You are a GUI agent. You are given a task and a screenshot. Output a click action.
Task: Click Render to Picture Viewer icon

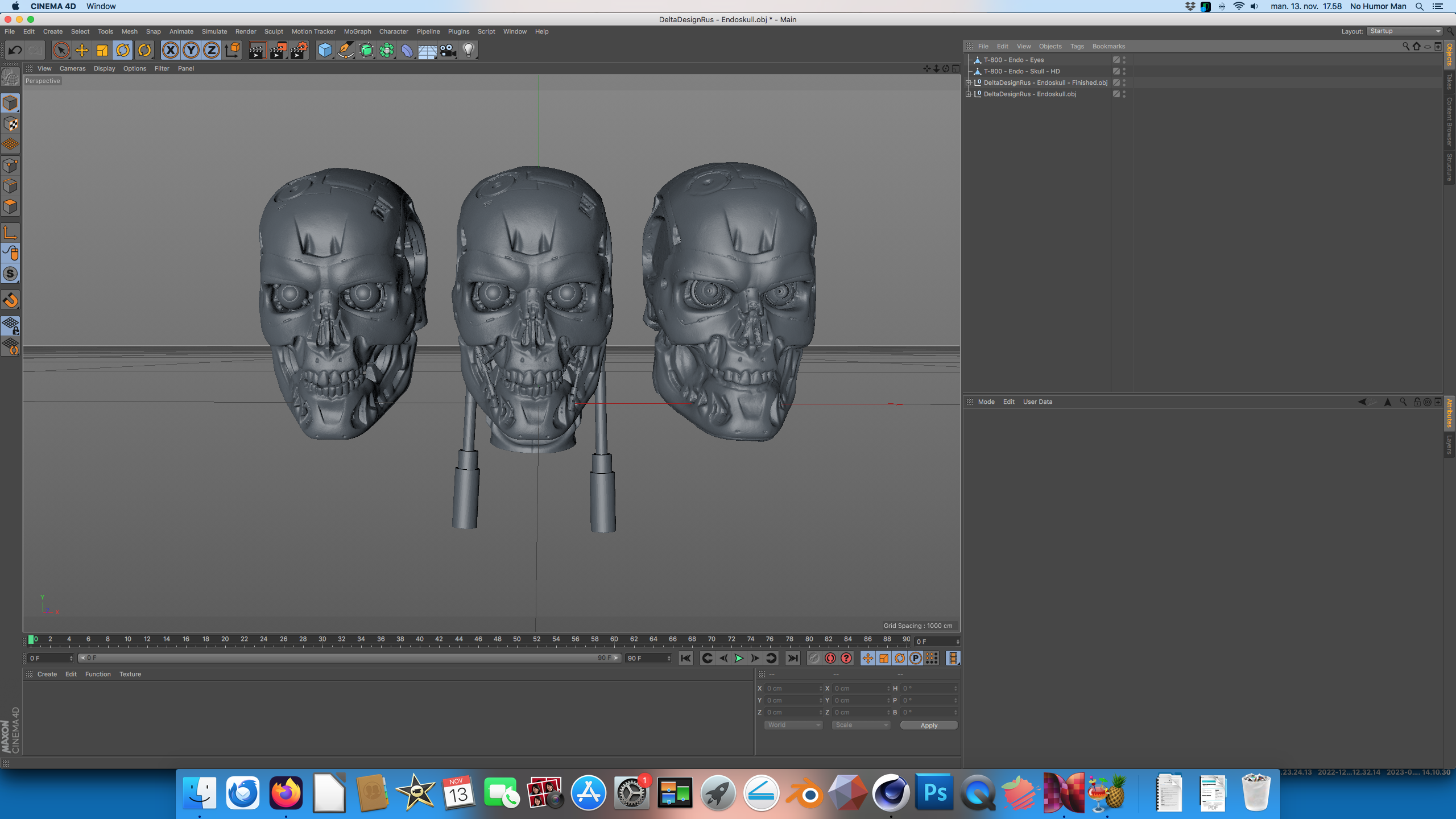coord(278,50)
